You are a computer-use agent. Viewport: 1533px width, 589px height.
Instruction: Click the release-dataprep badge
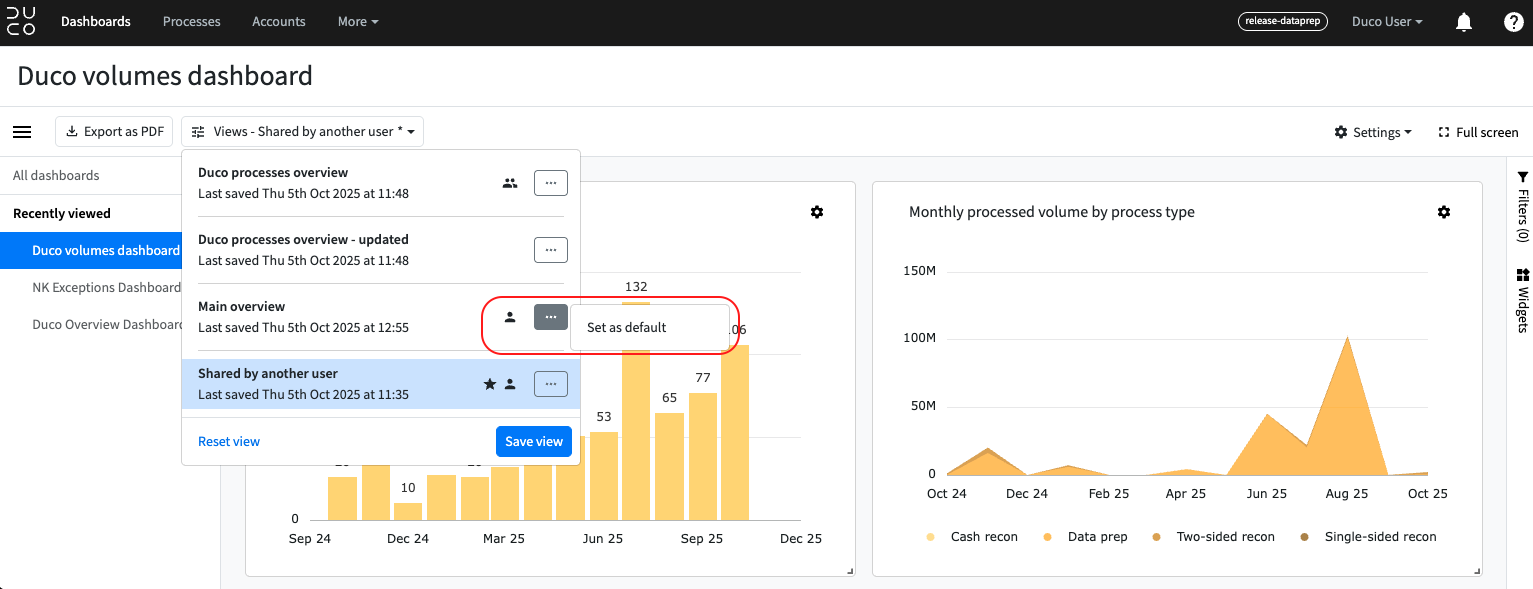[x=1283, y=21]
